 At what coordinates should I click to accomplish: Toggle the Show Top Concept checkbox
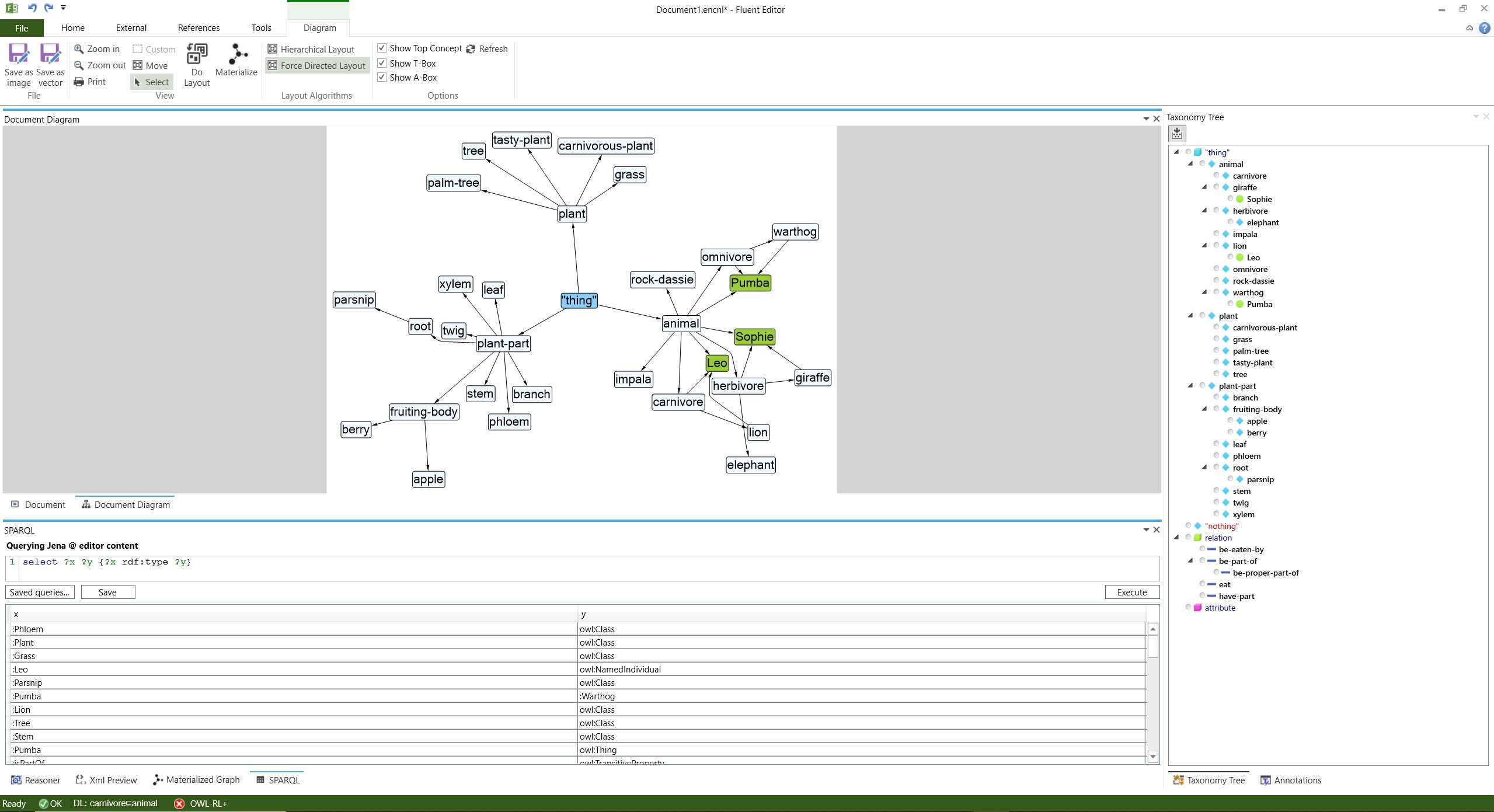pyautogui.click(x=382, y=48)
